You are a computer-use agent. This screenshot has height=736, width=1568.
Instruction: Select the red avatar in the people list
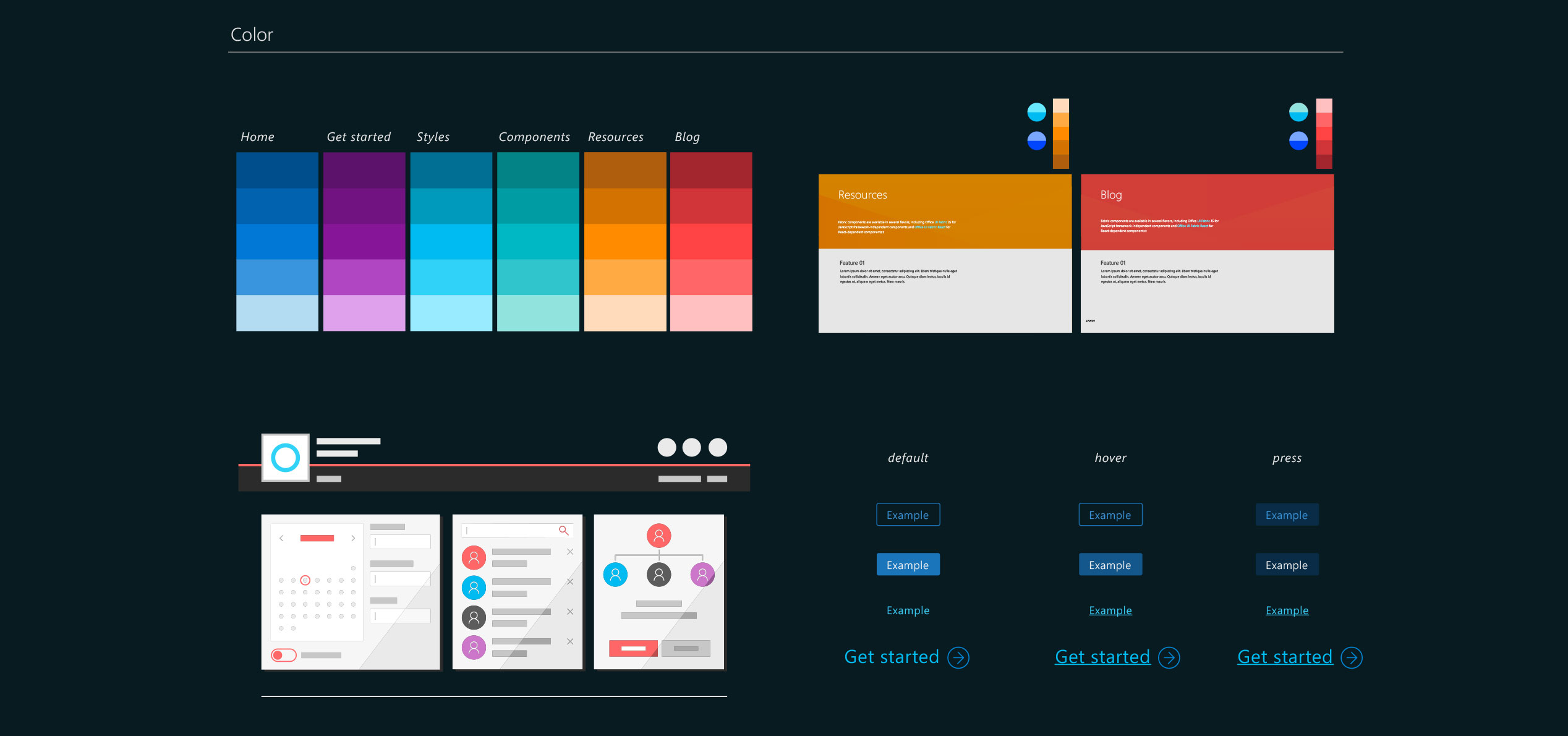[x=474, y=557]
